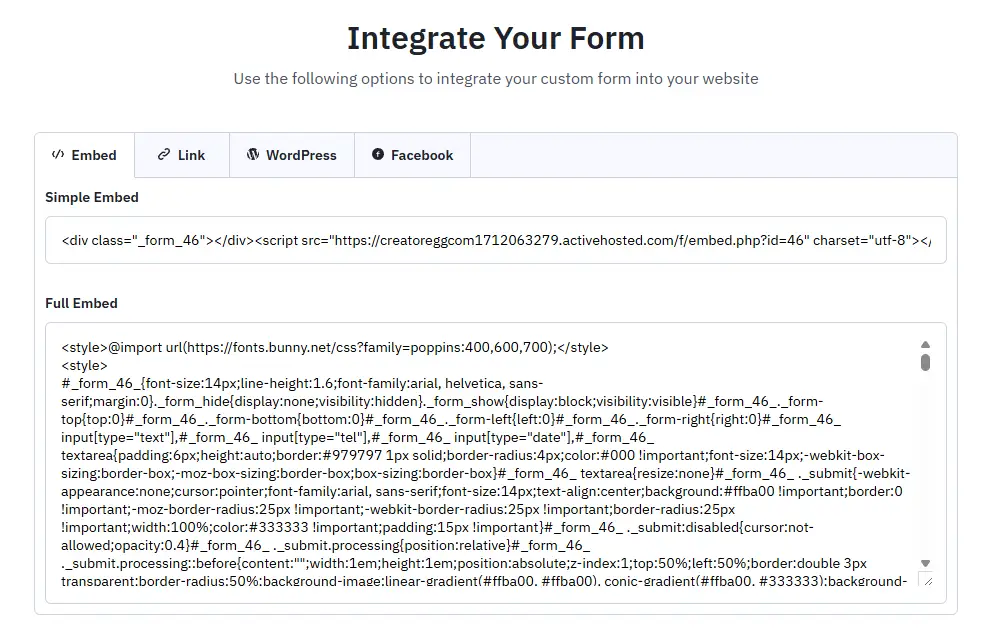Click the Full Embed section label
Image resolution: width=1002 pixels, height=641 pixels.
pyautogui.click(x=82, y=303)
